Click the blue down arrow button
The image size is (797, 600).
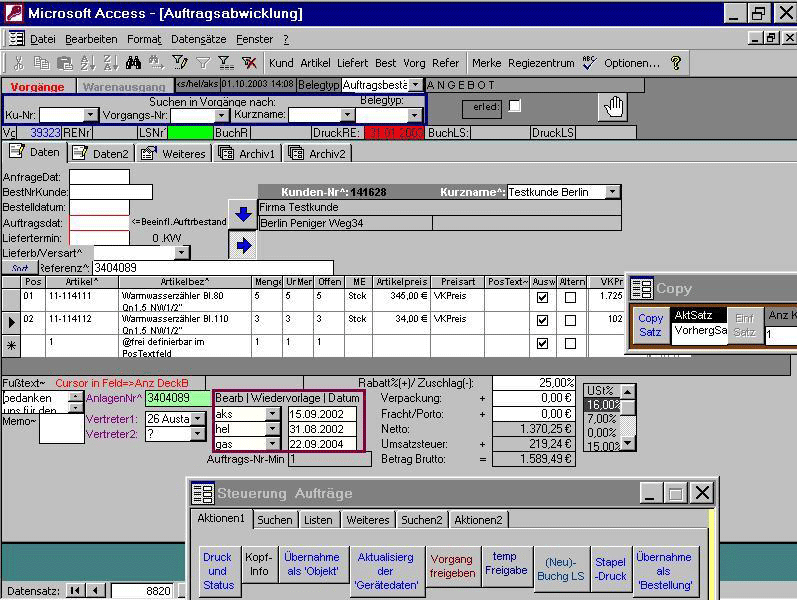pos(242,213)
